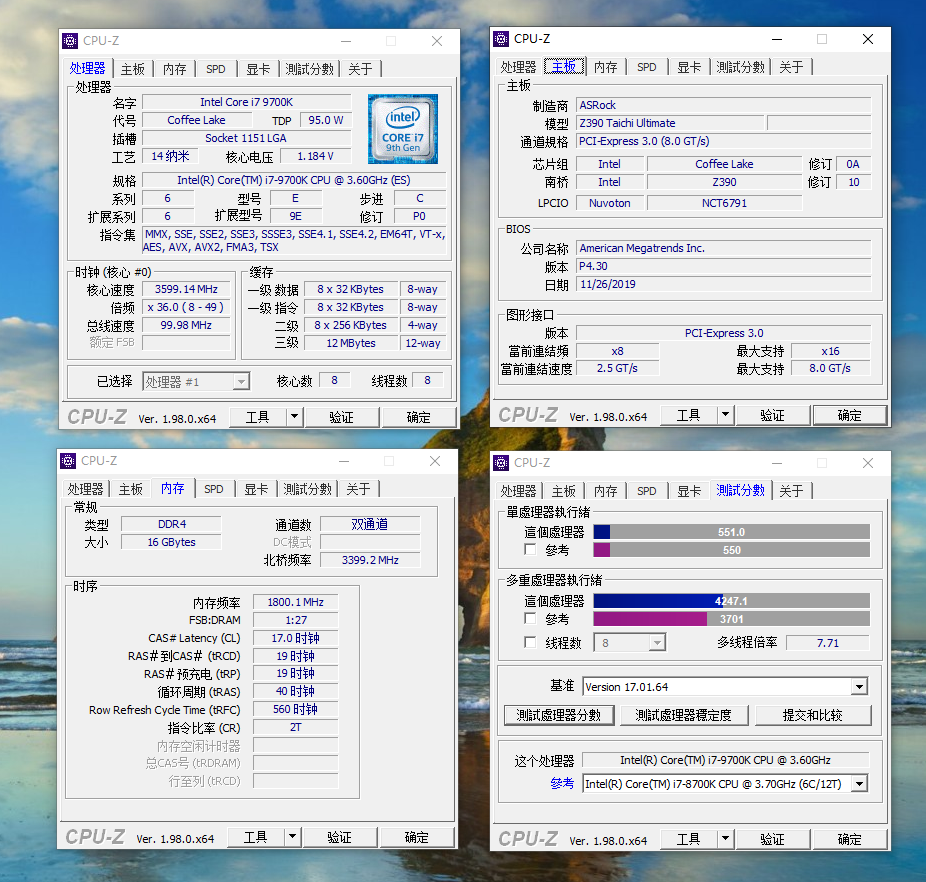Click the 双通道 channel value in memory window
Image resolution: width=926 pixels, height=882 pixels.
pyautogui.click(x=370, y=524)
